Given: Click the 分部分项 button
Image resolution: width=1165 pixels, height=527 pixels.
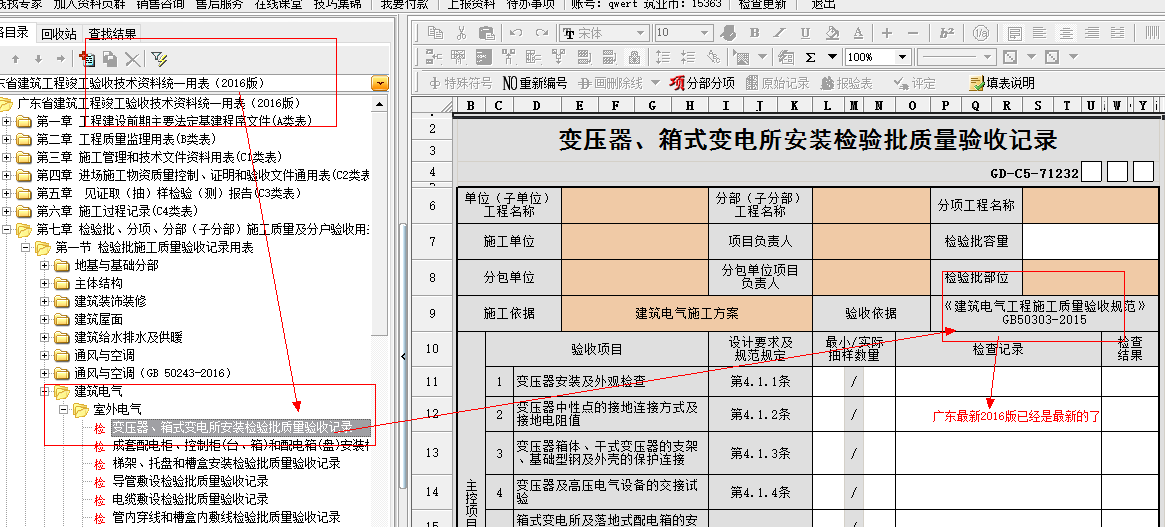Looking at the screenshot, I should tap(702, 83).
